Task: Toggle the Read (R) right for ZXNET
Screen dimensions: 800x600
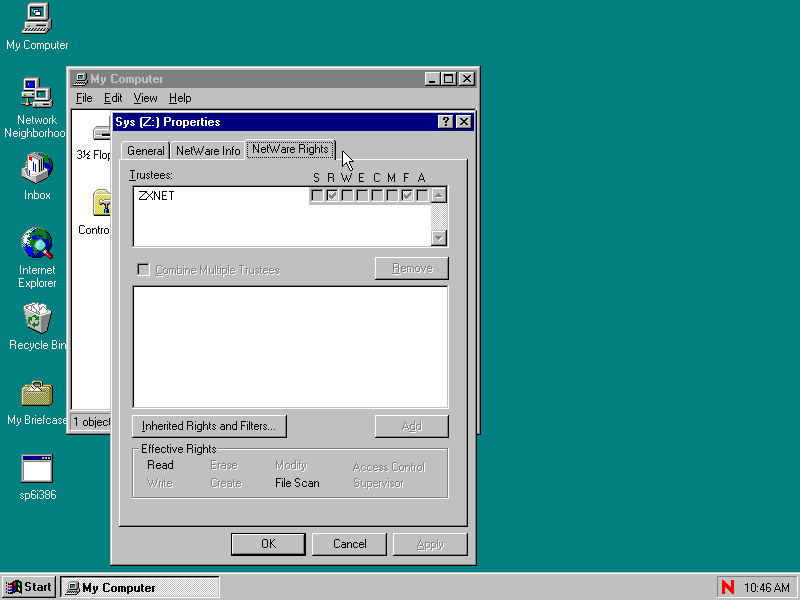Action: (x=332, y=195)
